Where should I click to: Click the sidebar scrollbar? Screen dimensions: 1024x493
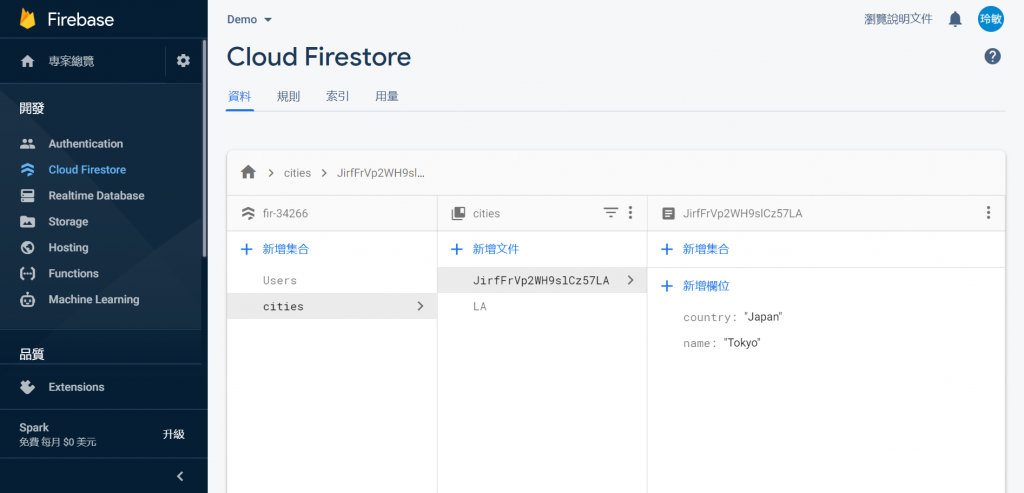[x=204, y=147]
